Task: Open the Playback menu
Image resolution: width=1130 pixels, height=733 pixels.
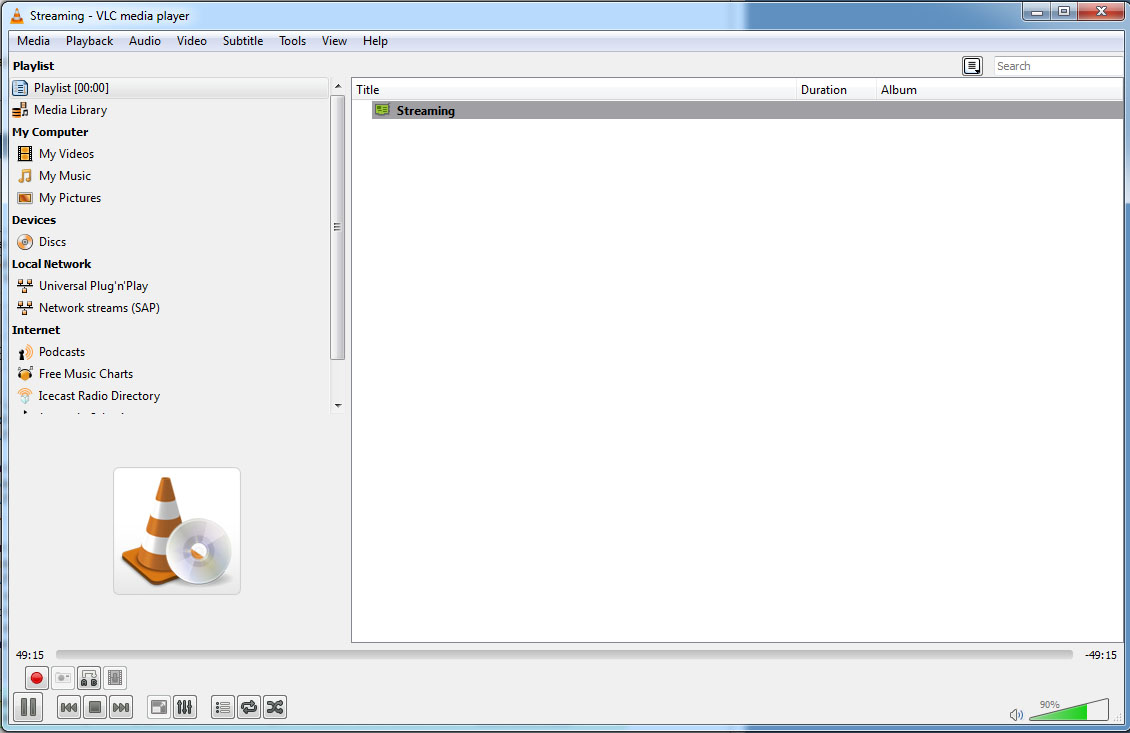Action: click(x=89, y=41)
